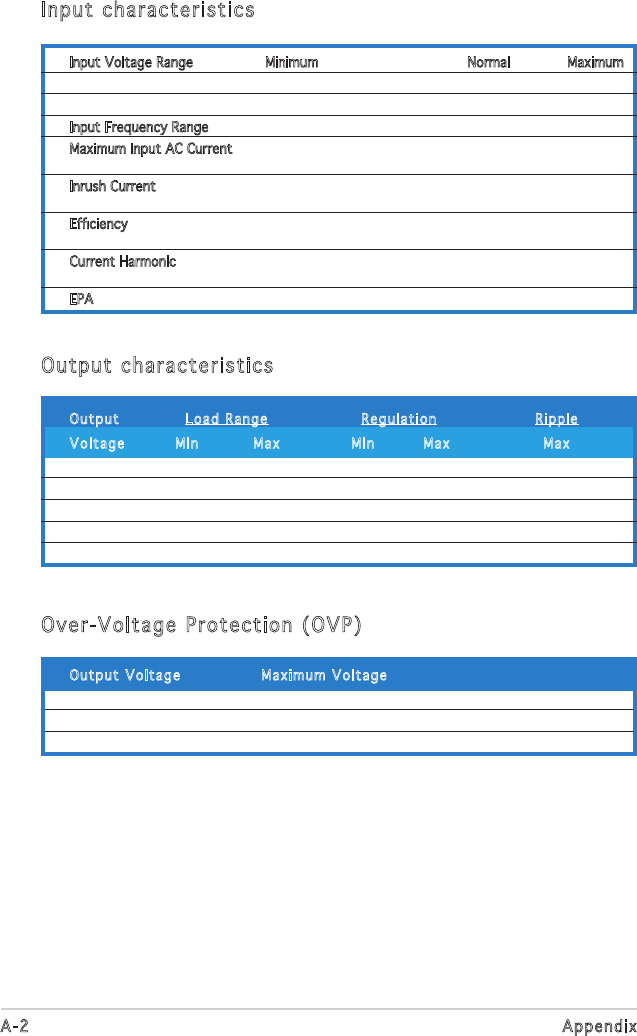Select the underlined Load Range header

pos(226,419)
